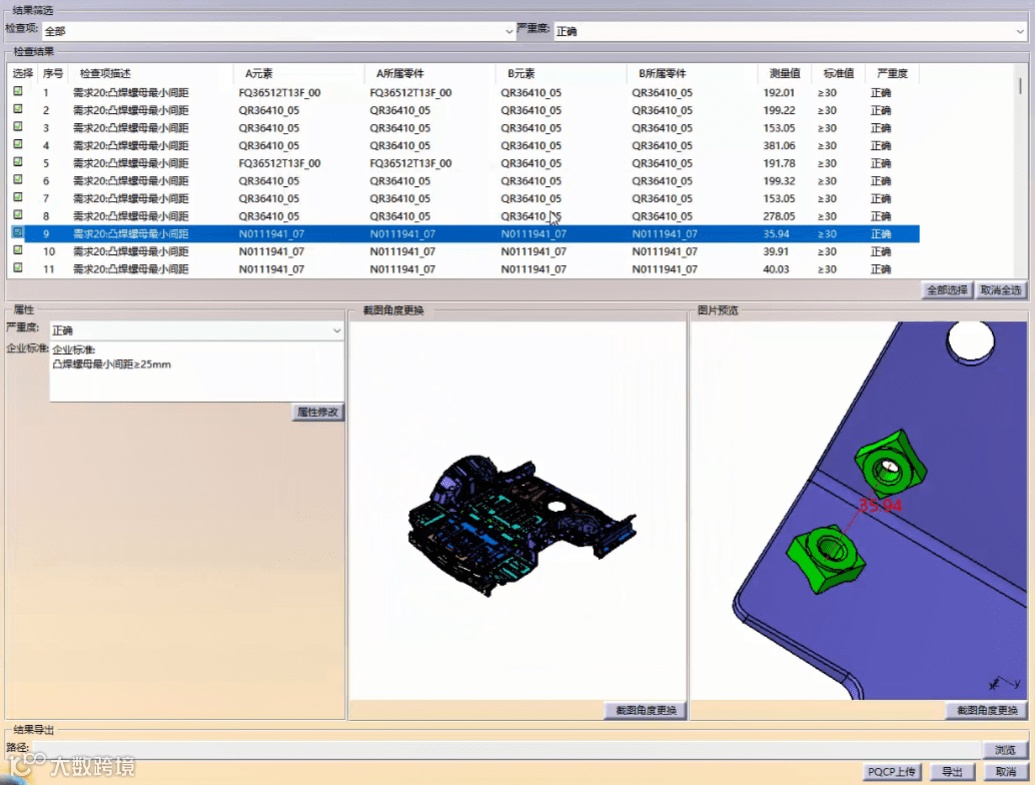Click the 导出 export button
The width and height of the screenshot is (1035, 785).
point(952,772)
